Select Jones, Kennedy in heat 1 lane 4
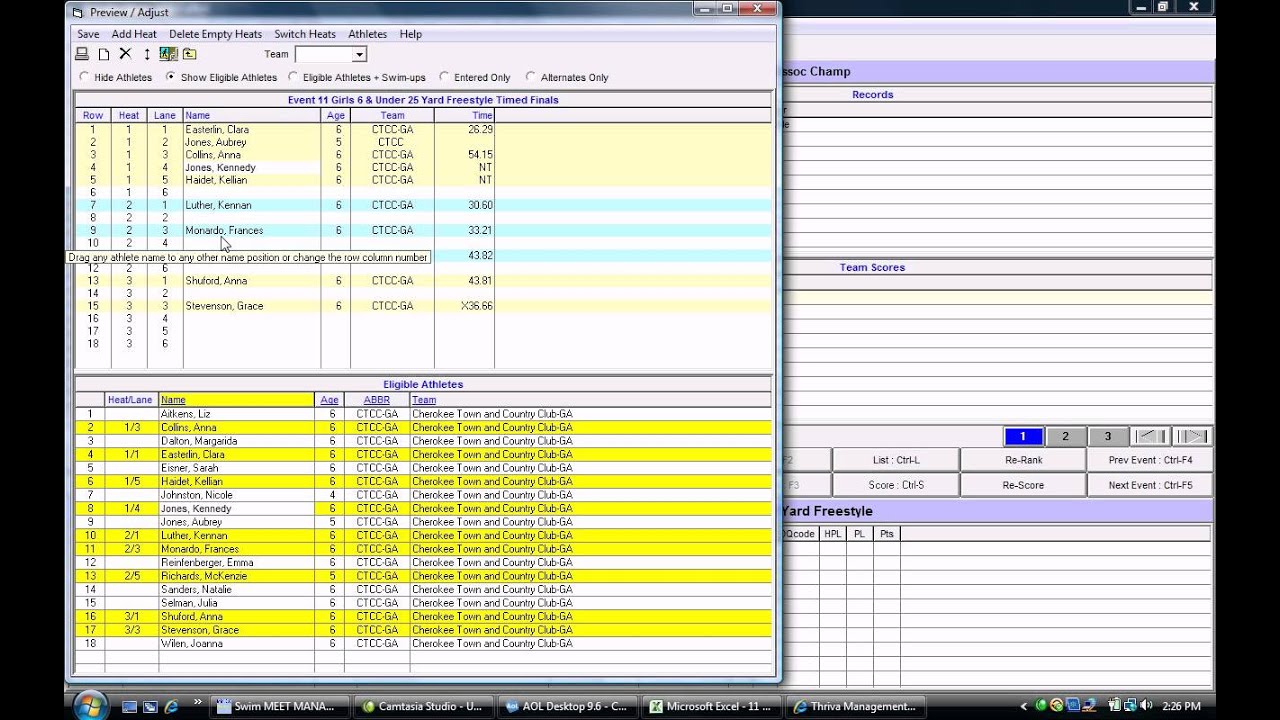This screenshot has height=720, width=1280. (x=220, y=167)
